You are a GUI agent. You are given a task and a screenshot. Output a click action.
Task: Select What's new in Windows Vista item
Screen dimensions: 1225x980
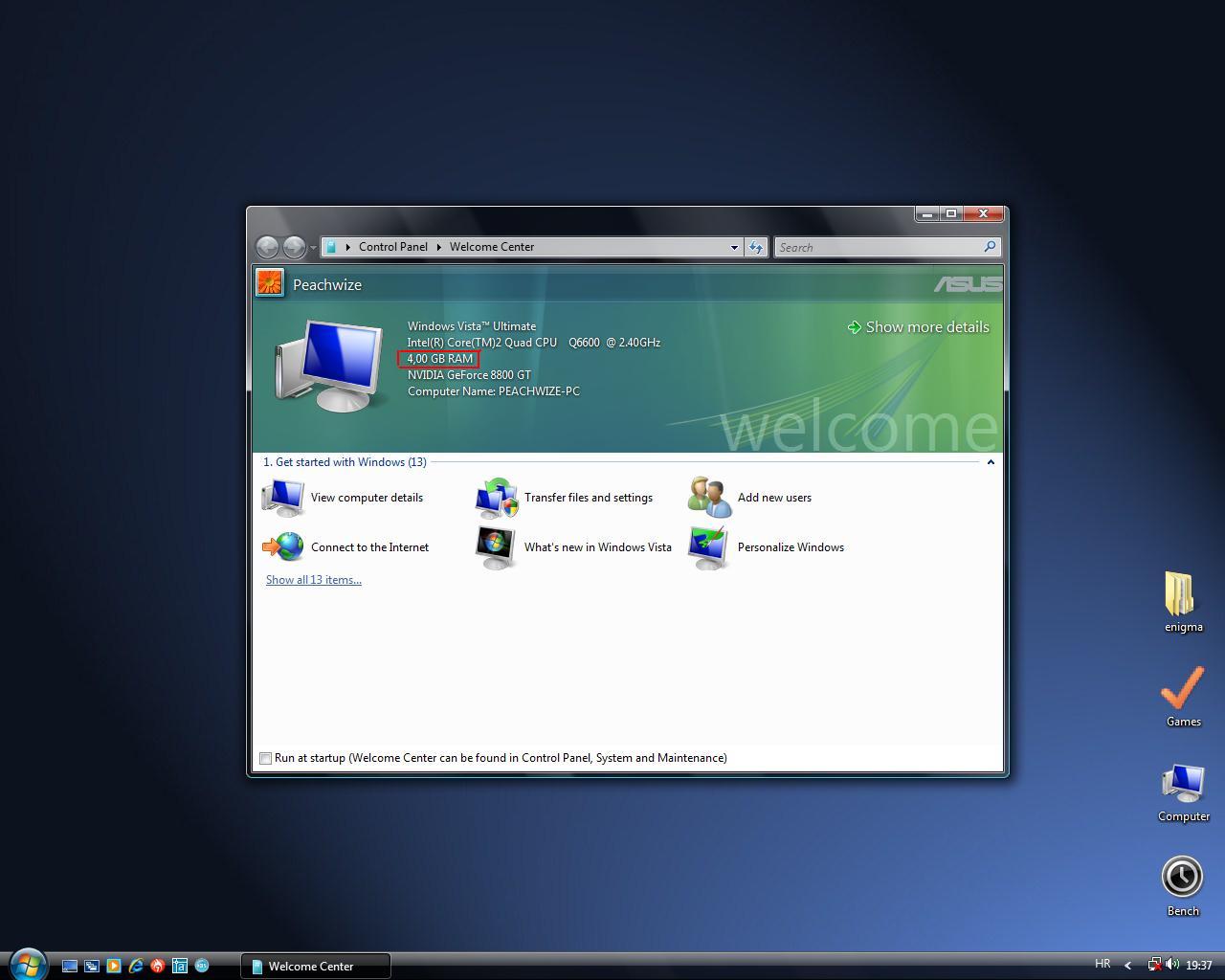573,547
